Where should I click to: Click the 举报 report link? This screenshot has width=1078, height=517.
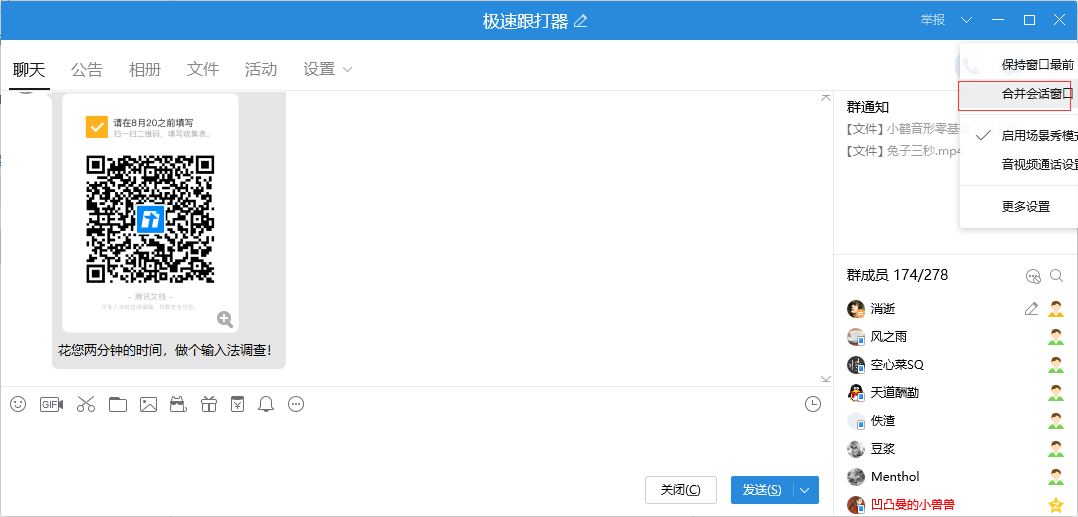pyautogui.click(x=933, y=20)
